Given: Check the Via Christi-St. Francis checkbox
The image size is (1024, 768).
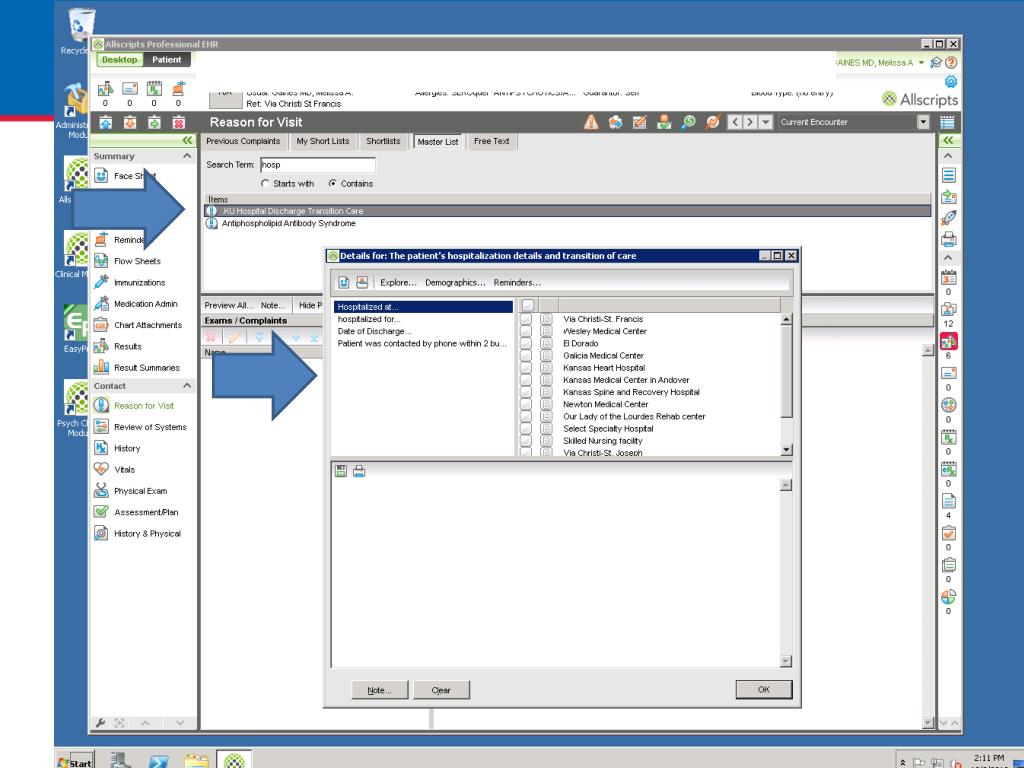Looking at the screenshot, I should [526, 319].
